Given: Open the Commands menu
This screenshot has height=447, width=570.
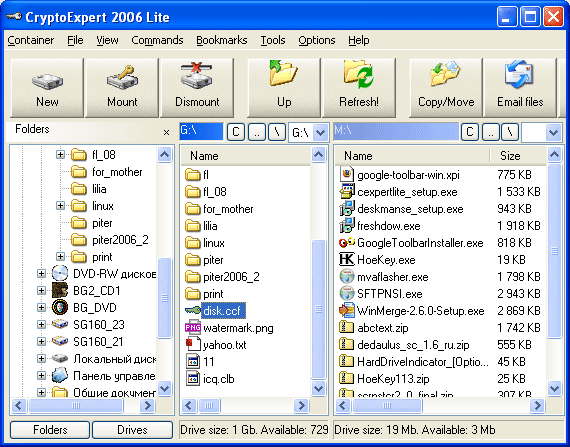Looking at the screenshot, I should 157,40.
